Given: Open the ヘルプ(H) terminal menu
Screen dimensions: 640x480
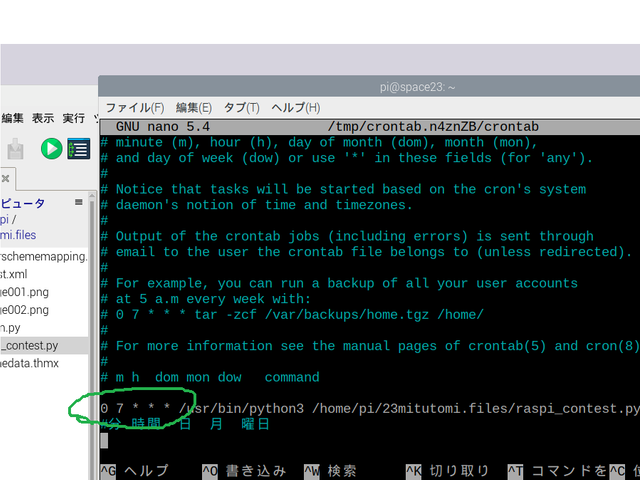Looking at the screenshot, I should (296, 108).
